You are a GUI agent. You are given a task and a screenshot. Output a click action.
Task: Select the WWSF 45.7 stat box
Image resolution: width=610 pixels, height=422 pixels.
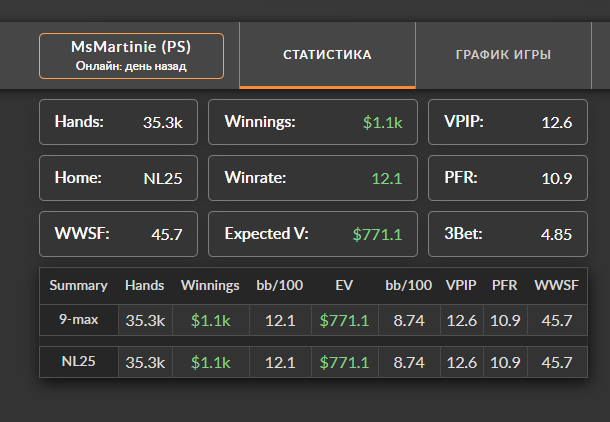coord(118,234)
